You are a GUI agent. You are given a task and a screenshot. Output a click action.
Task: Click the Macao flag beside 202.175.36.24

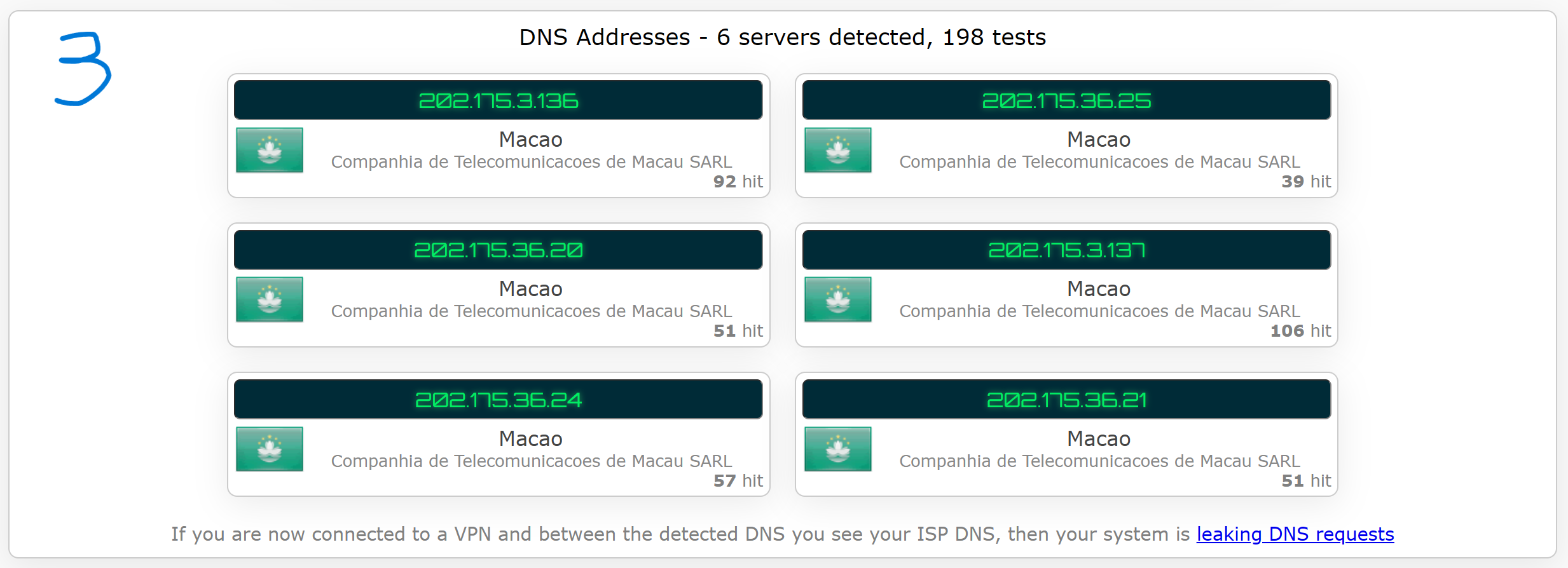click(269, 449)
